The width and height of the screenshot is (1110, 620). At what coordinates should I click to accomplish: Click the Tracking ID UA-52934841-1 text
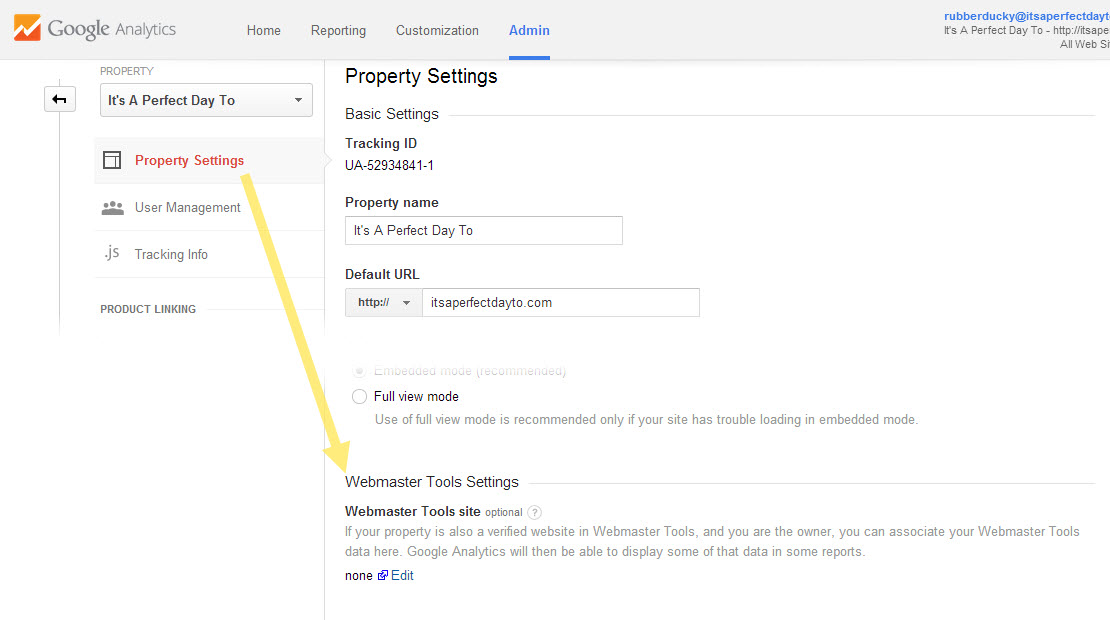(x=389, y=166)
